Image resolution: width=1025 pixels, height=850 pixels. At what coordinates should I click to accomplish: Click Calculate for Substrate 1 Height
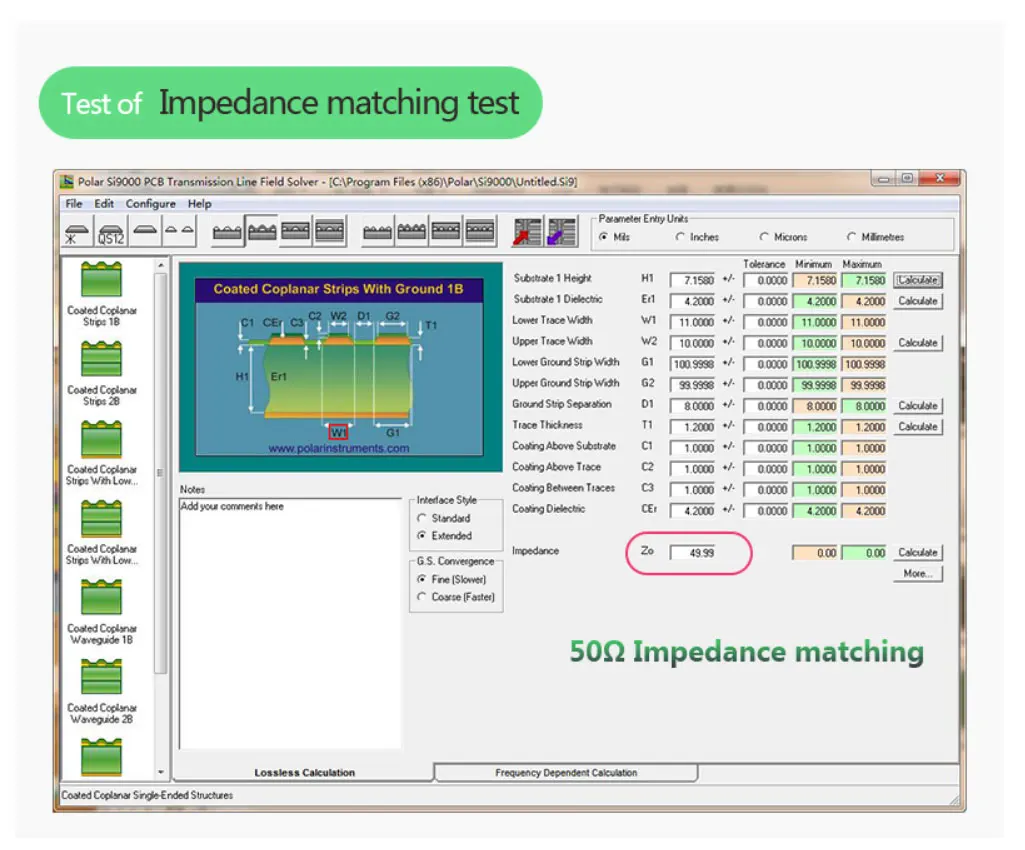(x=918, y=280)
